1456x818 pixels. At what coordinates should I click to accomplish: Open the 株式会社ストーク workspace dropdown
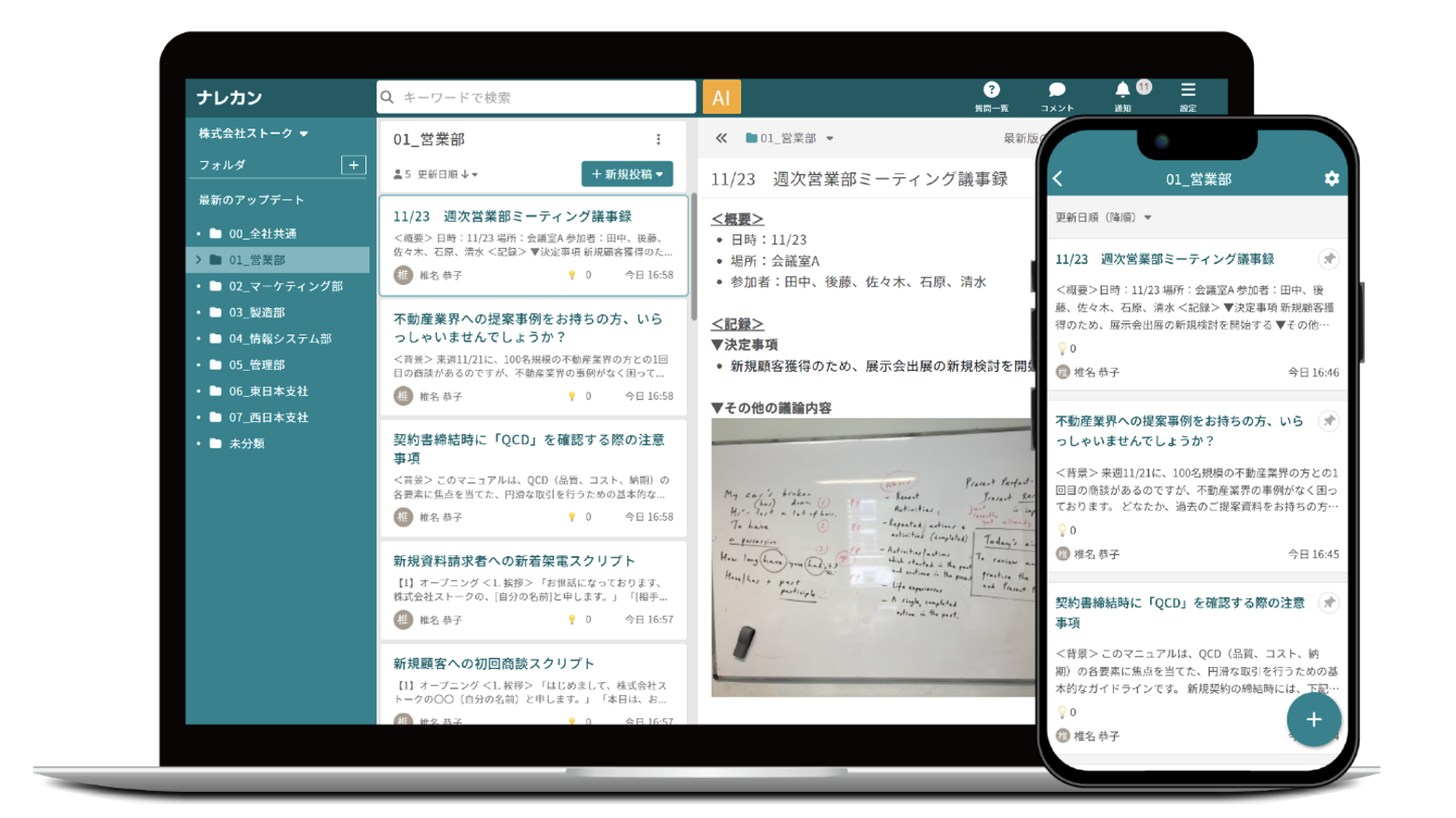(x=253, y=133)
